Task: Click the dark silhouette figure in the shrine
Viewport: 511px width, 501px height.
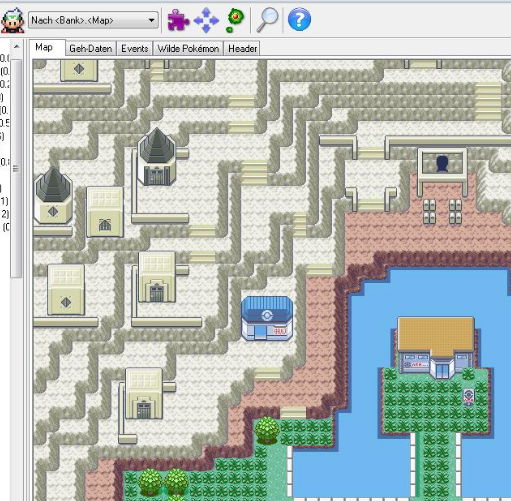Action: click(442, 164)
